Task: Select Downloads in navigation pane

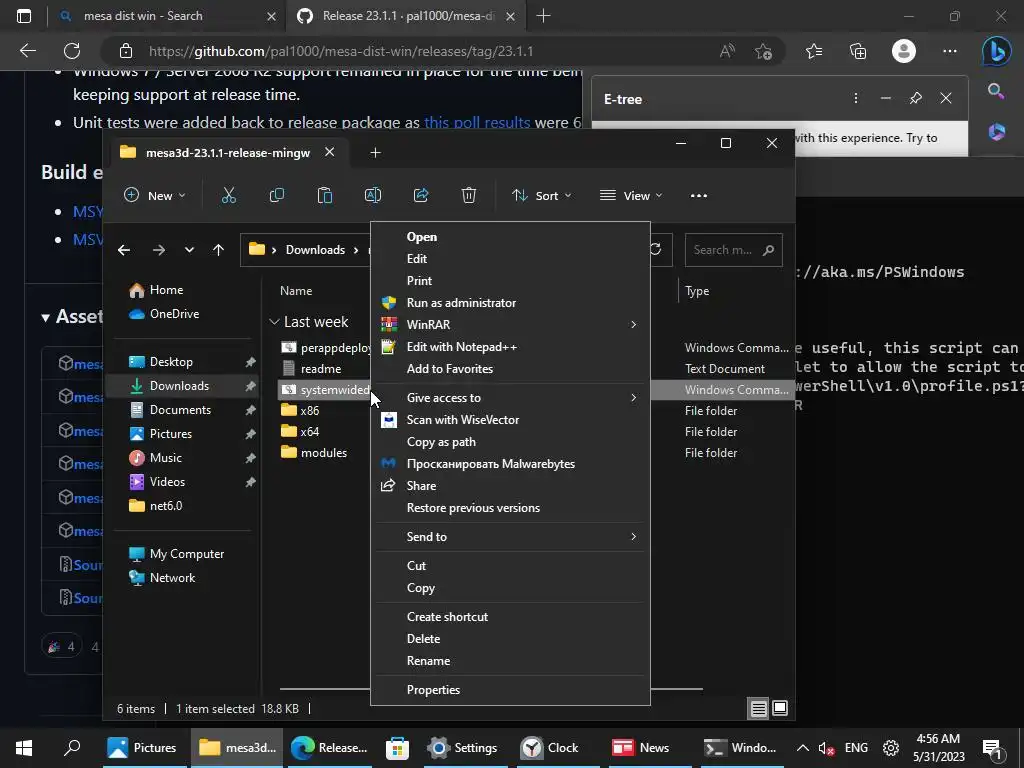Action: tap(182, 386)
